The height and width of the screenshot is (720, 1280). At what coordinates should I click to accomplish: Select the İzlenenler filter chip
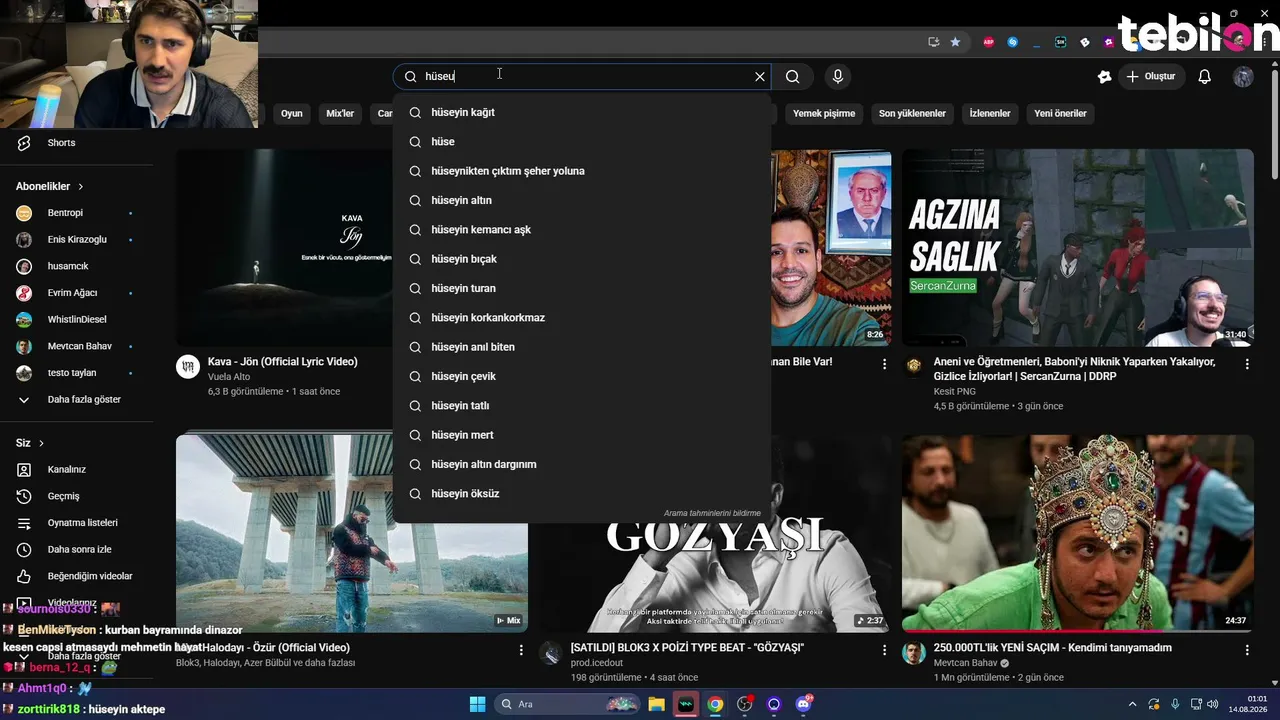(990, 113)
